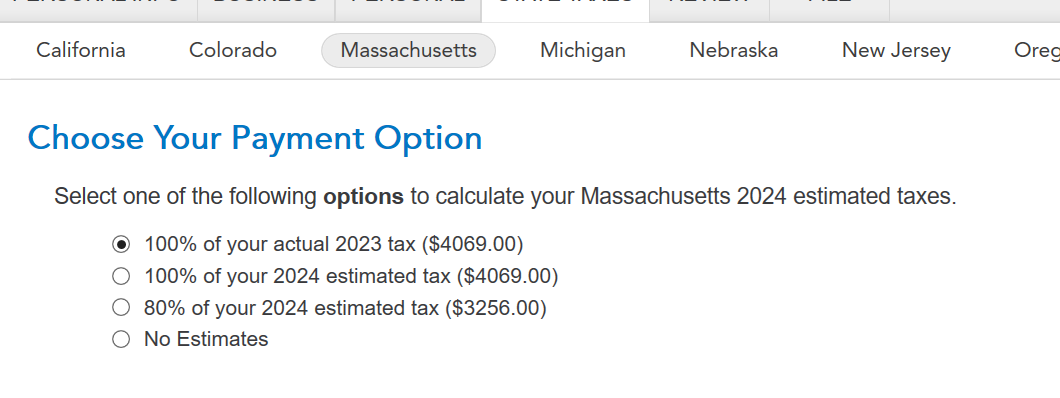Viewport: 1060px width, 398px height.
Task: Open the Nebraska state tab
Action: pos(733,51)
